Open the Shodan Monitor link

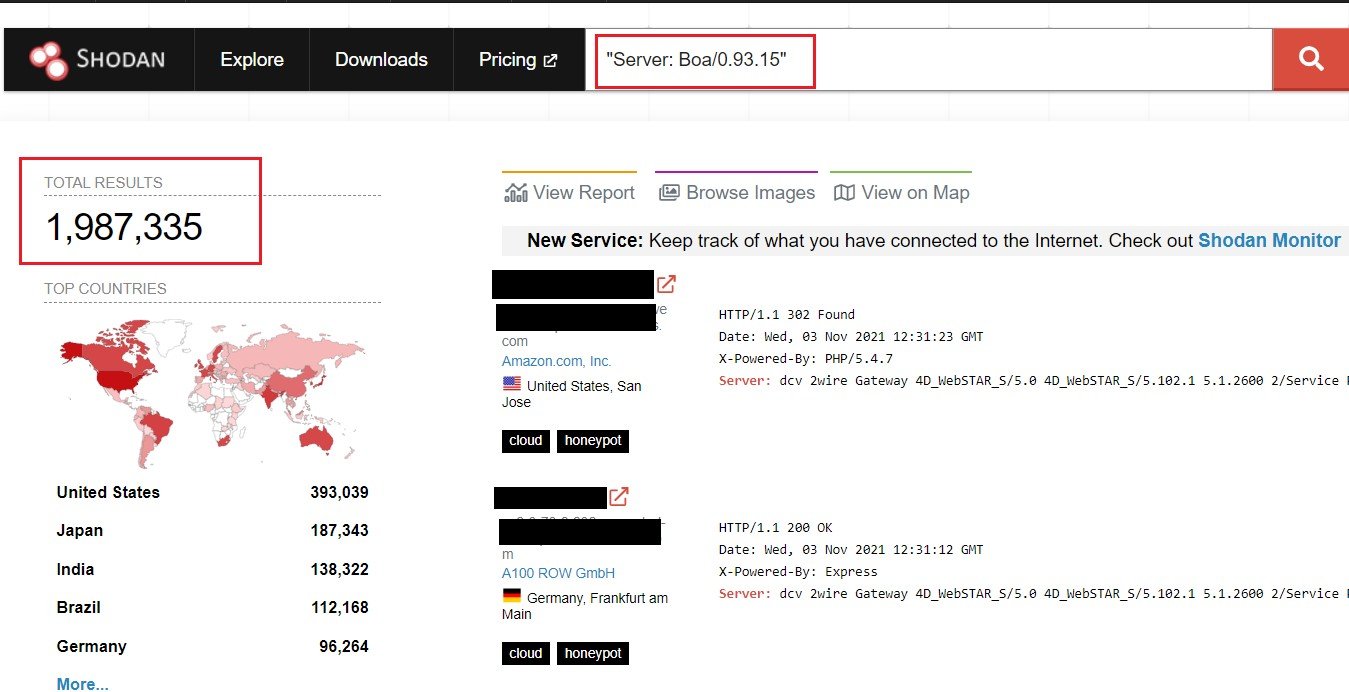pyautogui.click(x=1269, y=240)
